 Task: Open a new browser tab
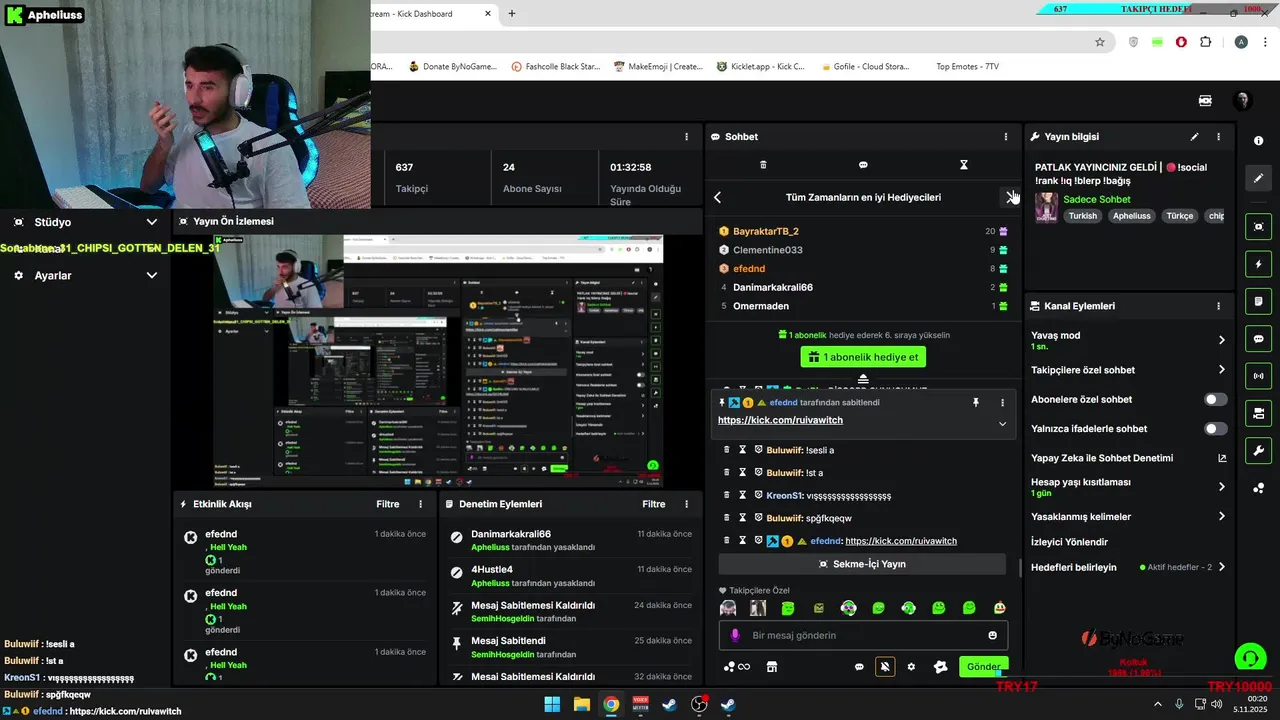[512, 14]
